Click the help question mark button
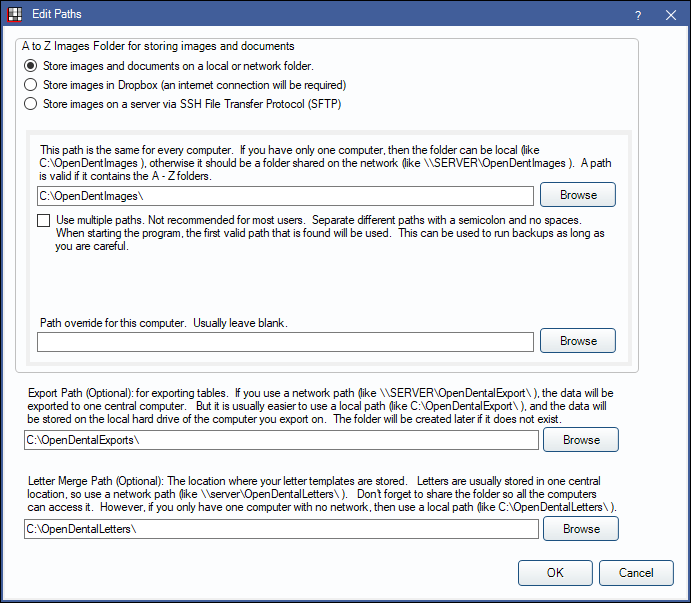 638,15
